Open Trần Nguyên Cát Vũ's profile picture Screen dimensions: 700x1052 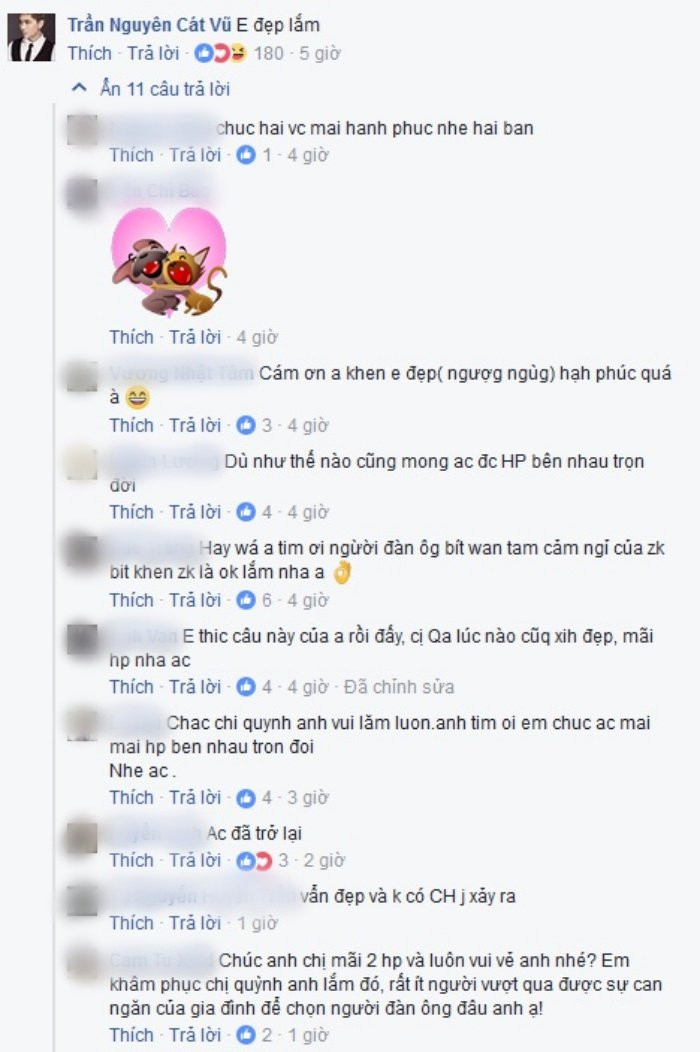coord(32,38)
